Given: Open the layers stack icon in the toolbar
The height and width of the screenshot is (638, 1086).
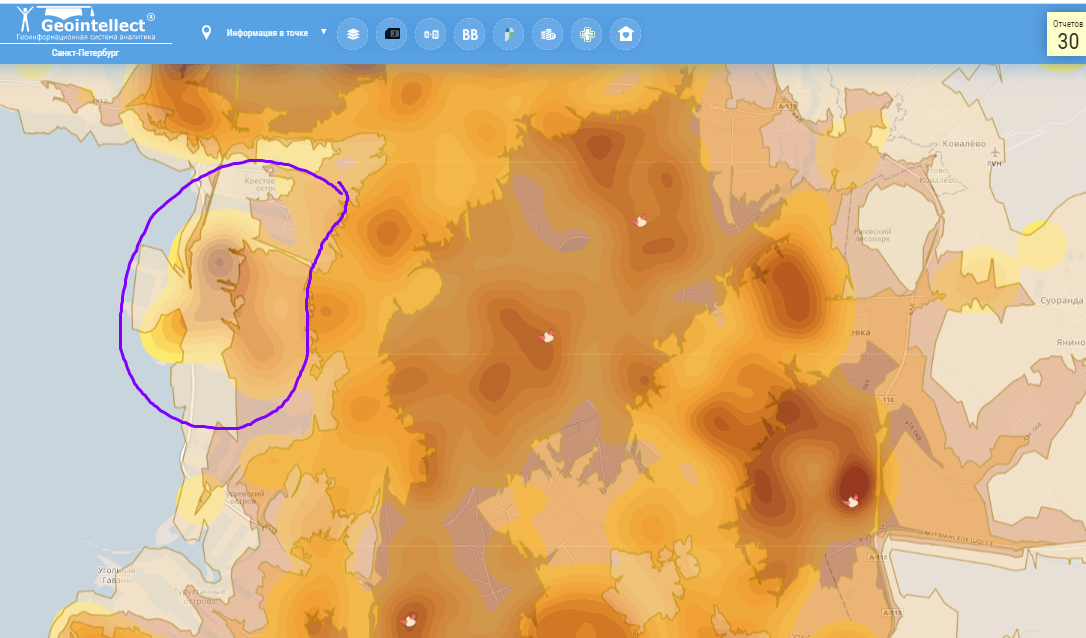Looking at the screenshot, I should point(352,34).
